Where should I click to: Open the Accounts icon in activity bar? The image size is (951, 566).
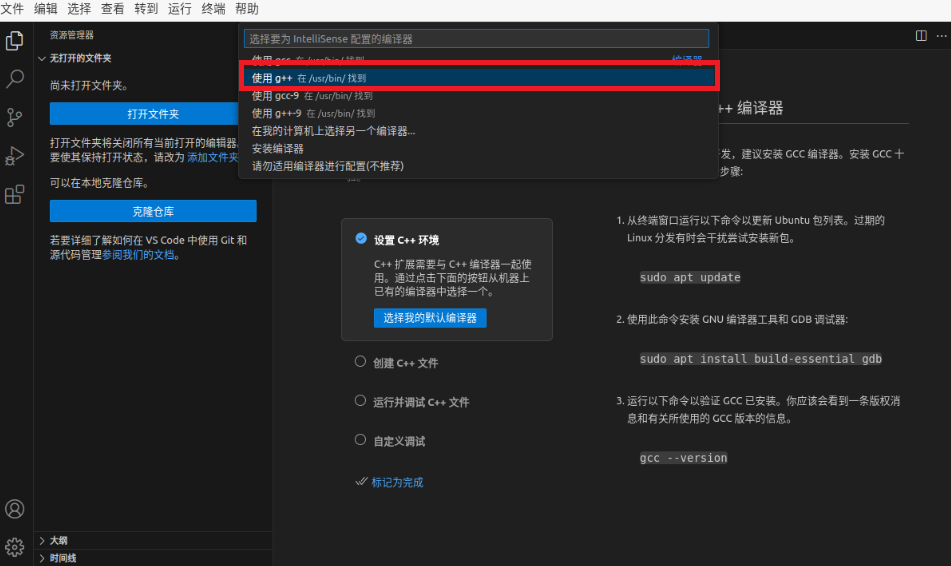(x=15, y=509)
